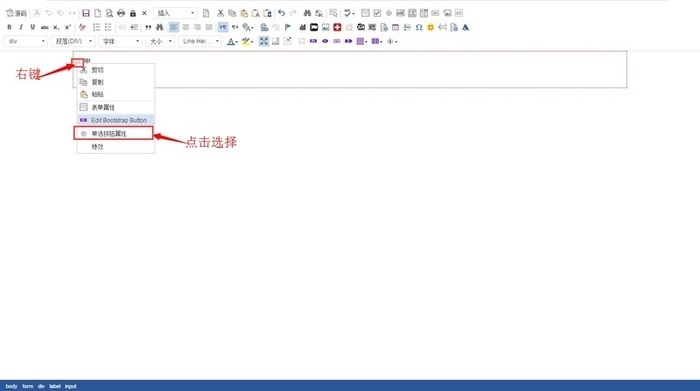This screenshot has height=391, width=700.
Task: Open the Line Height dropdown
Action: (x=200, y=41)
